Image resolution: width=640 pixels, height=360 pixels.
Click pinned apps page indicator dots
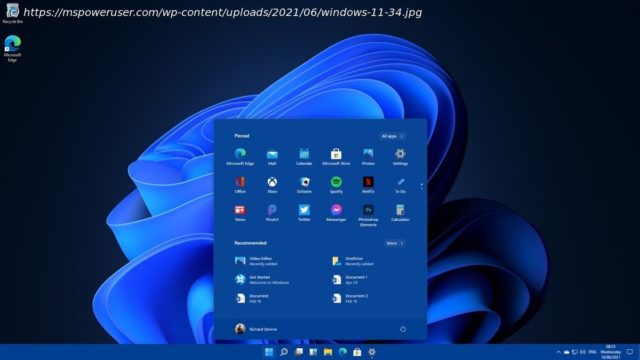coord(422,187)
